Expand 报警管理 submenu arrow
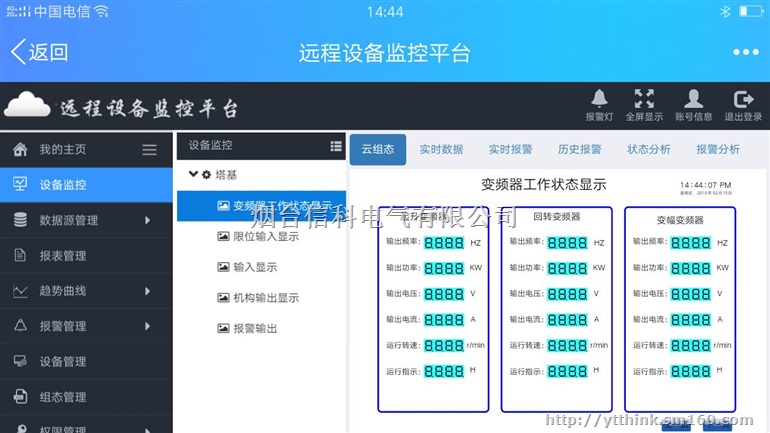The image size is (770, 433). pyautogui.click(x=147, y=326)
